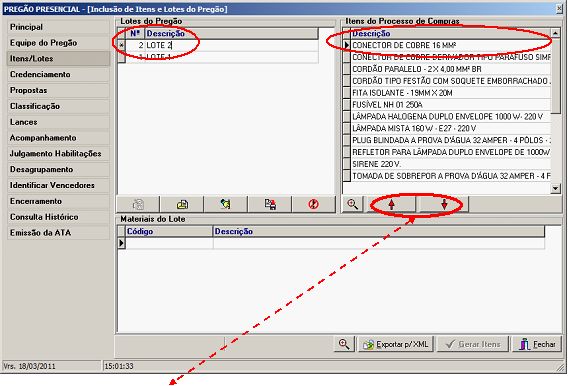
Task: Click the Fechar button
Action: (x=537, y=344)
